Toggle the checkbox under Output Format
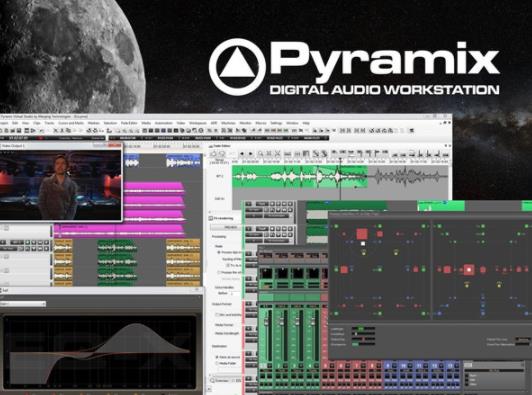Image resolution: width=532 pixels, height=395 pixels. tap(217, 315)
